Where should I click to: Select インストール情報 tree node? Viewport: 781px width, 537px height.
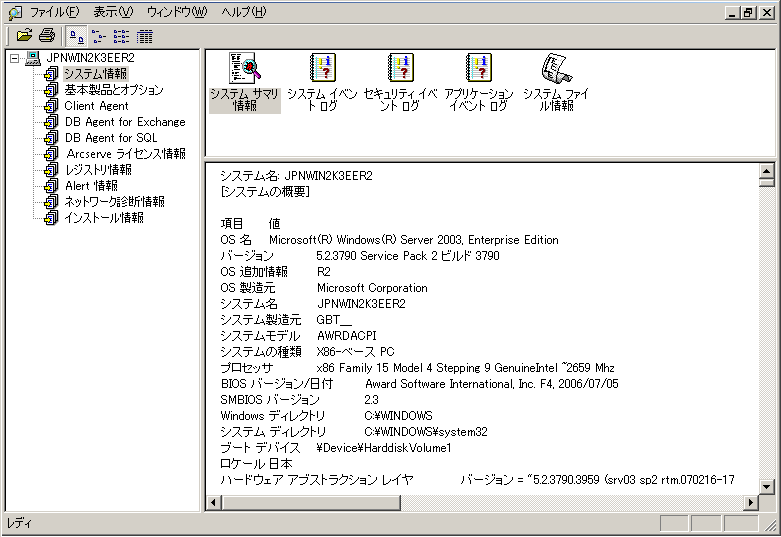[x=104, y=217]
